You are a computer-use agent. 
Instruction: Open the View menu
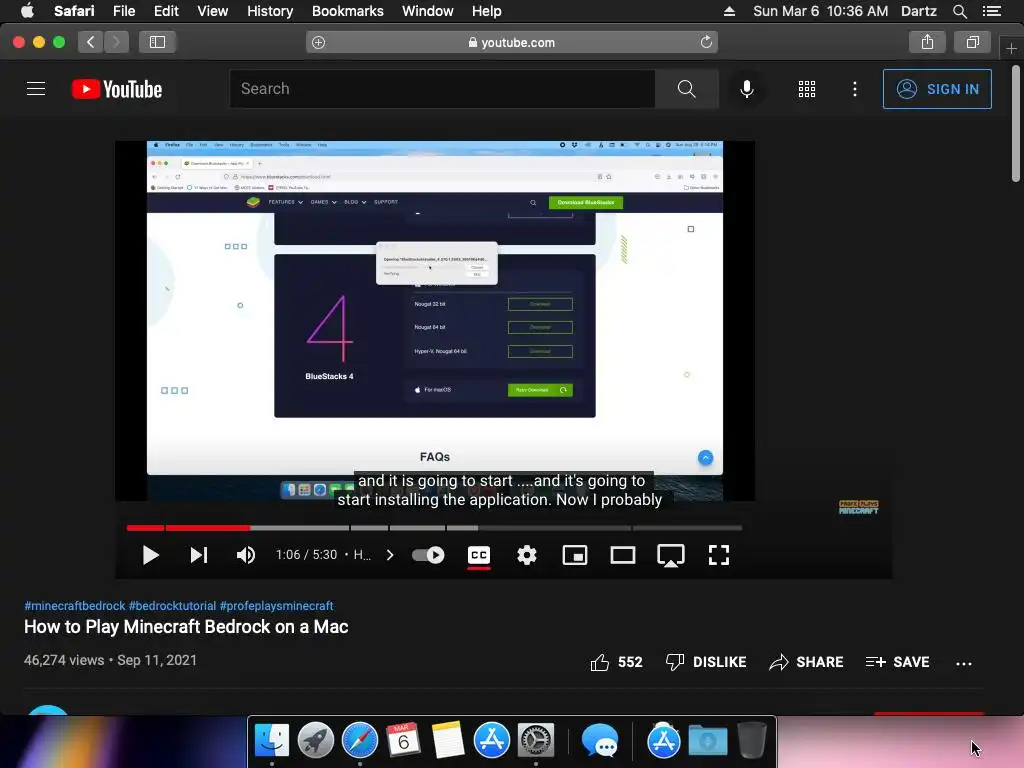(x=212, y=11)
